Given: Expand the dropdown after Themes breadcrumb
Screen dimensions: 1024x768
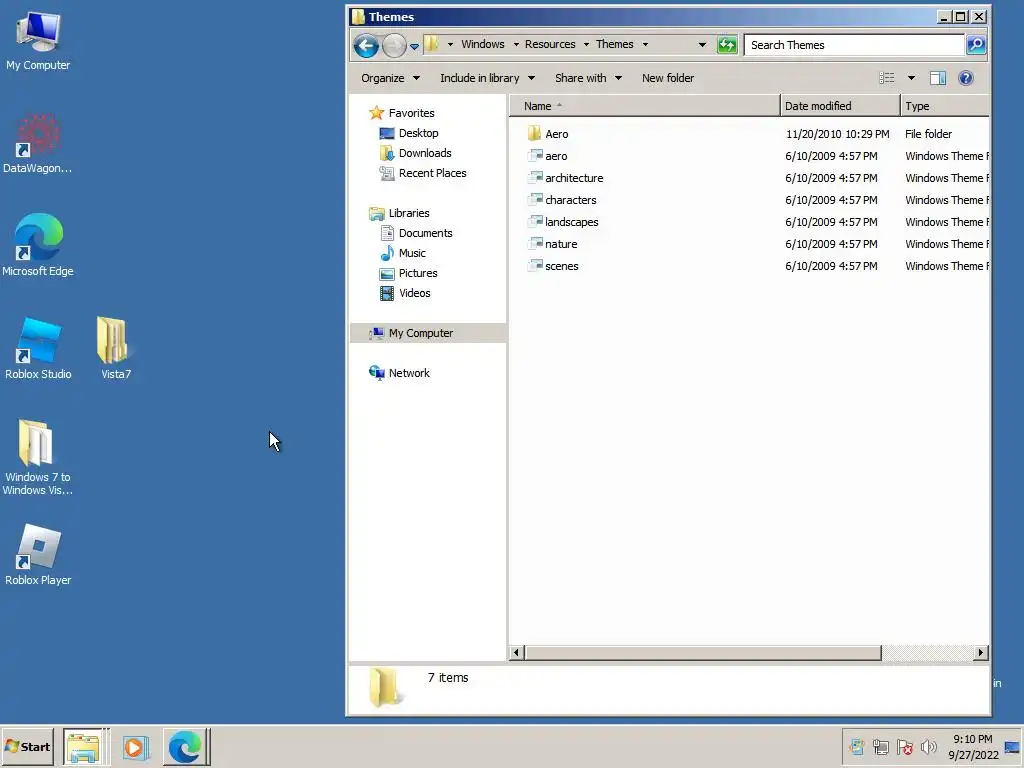Looking at the screenshot, I should 645,44.
